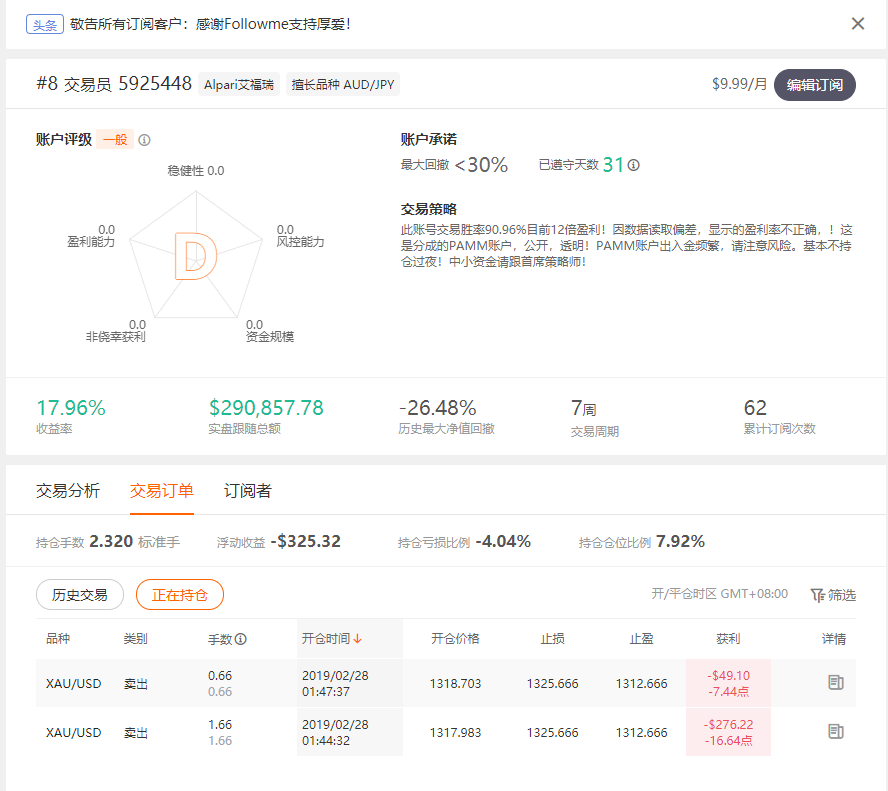Click the 擅长品种 AUD/JPY tag
The height and width of the screenshot is (791, 888).
coord(343,84)
